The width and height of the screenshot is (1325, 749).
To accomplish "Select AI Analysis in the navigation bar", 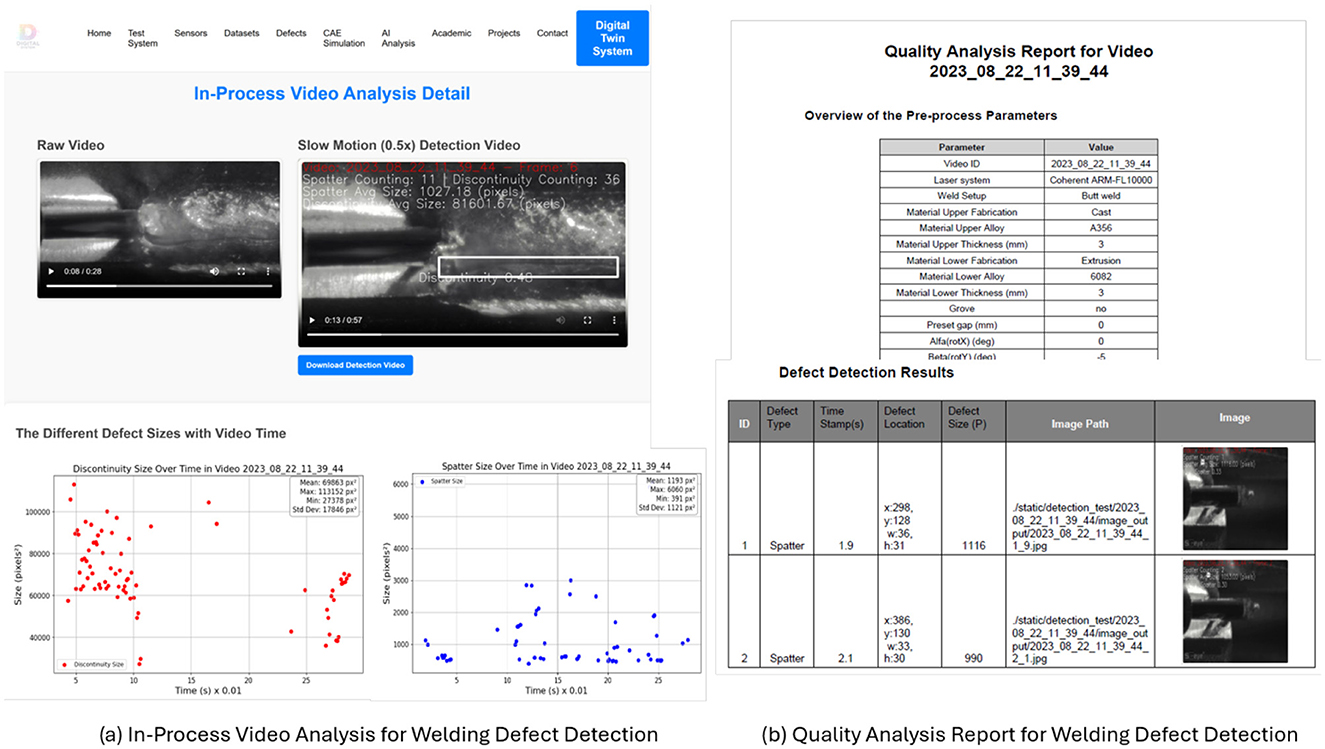I will coord(397,38).
